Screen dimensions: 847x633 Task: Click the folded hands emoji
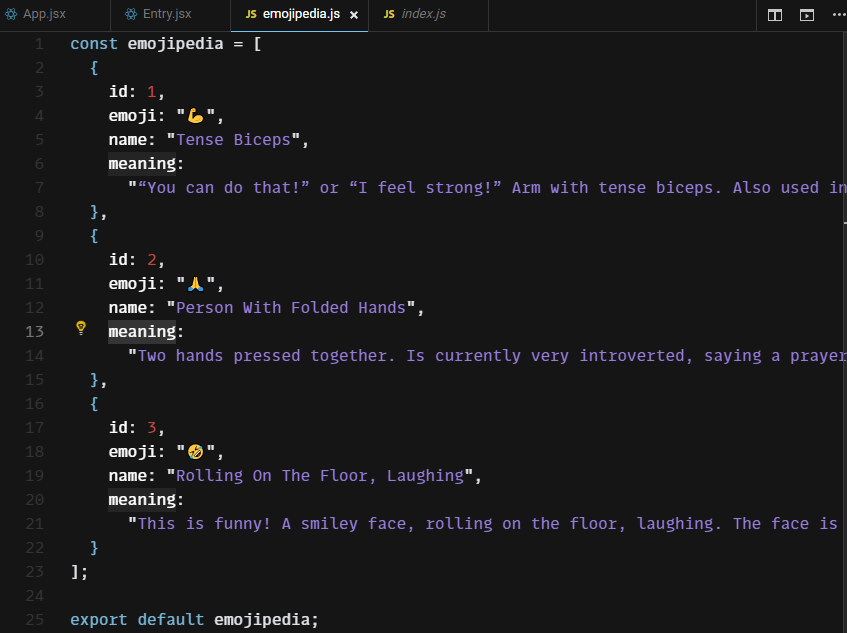pos(196,284)
